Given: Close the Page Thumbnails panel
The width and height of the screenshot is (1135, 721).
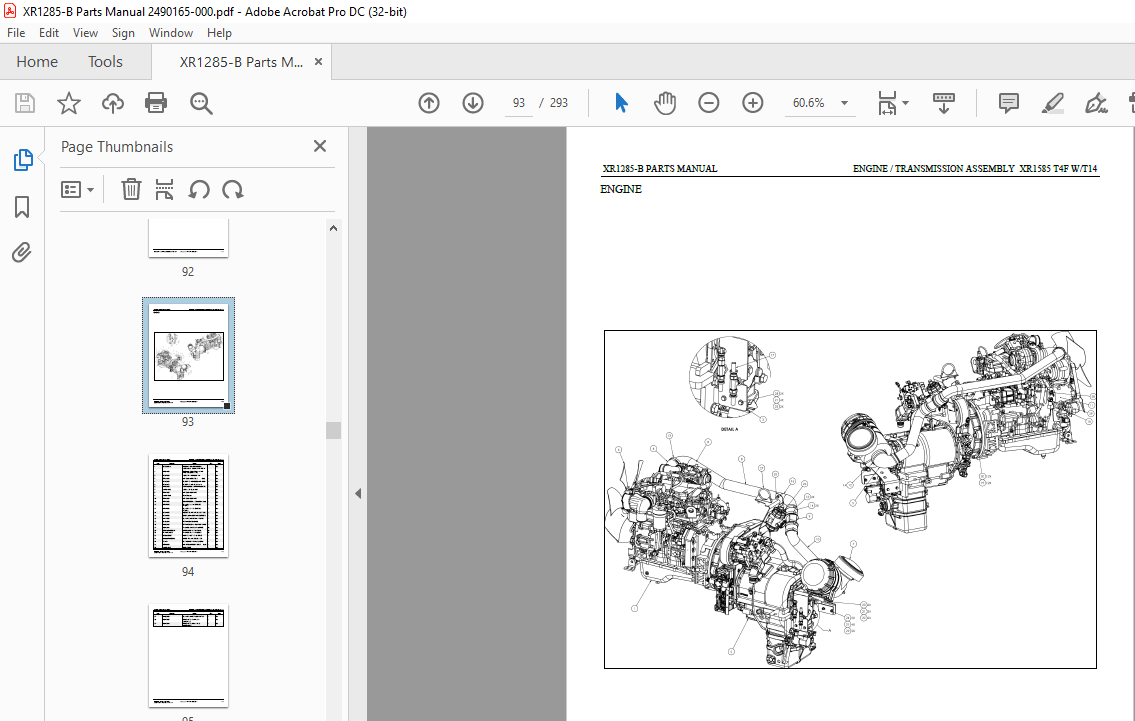Looking at the screenshot, I should 319,145.
